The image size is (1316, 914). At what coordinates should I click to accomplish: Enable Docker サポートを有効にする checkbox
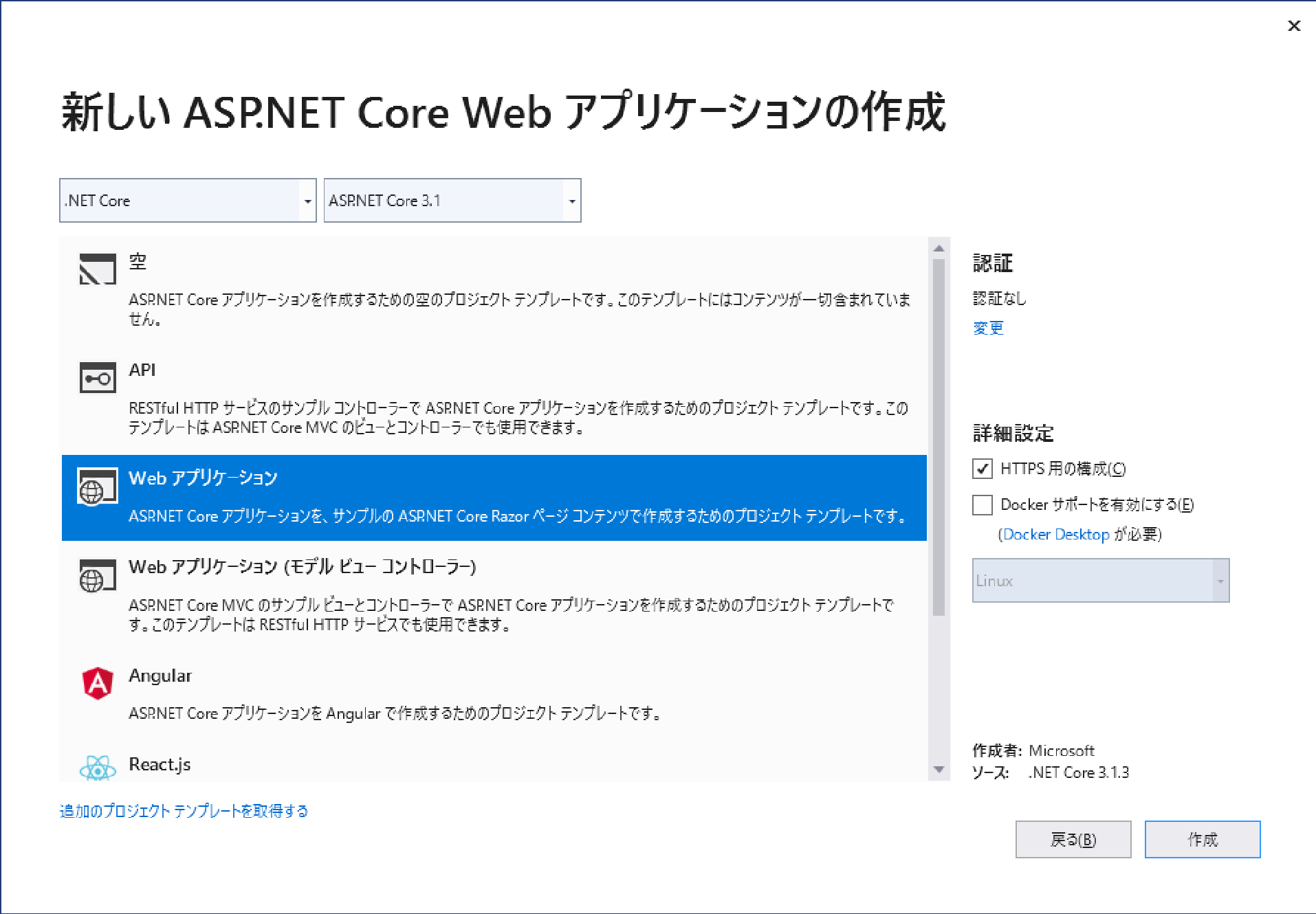coord(982,504)
